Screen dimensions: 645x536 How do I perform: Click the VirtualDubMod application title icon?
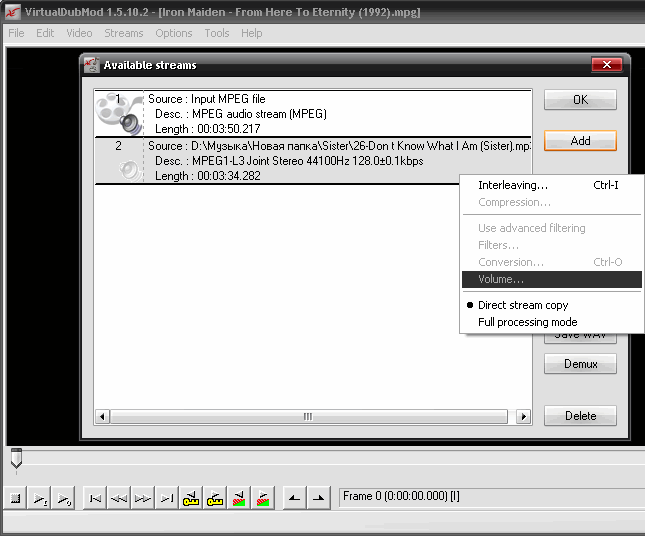[x=12, y=12]
